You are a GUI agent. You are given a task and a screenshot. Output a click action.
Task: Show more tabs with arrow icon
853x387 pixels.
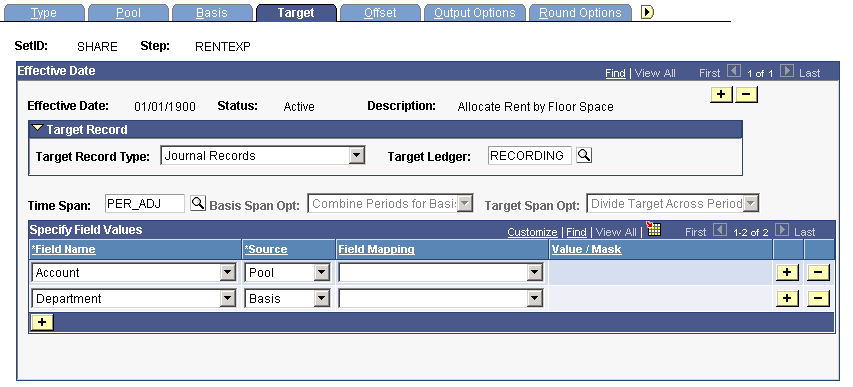[x=647, y=12]
